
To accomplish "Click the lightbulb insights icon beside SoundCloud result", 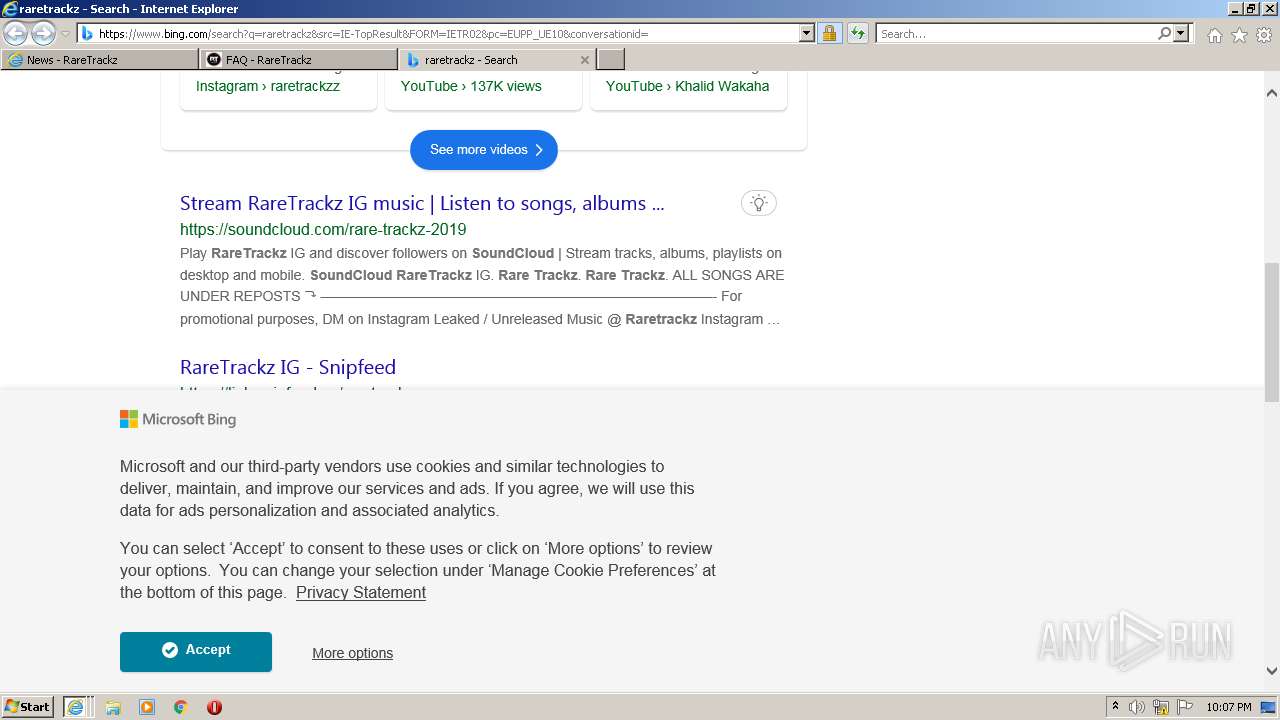I will [x=759, y=203].
